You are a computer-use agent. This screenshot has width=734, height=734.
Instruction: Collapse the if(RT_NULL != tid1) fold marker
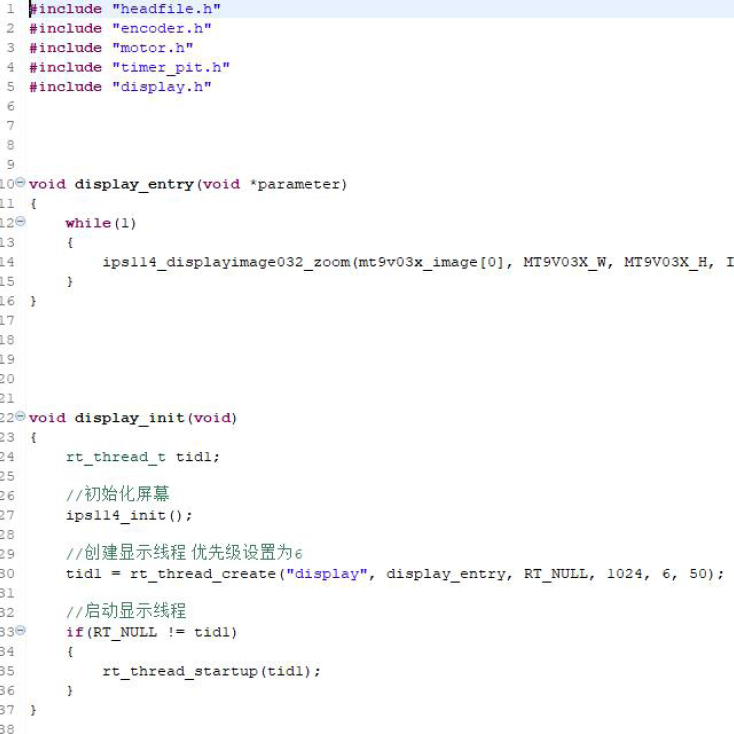click(20, 630)
